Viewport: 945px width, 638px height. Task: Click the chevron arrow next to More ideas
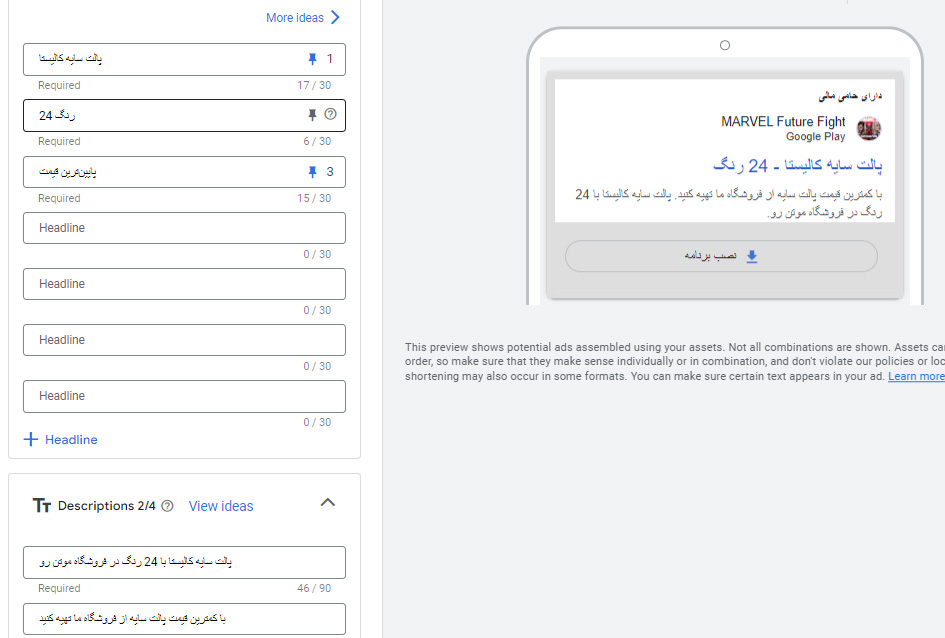click(x=336, y=17)
